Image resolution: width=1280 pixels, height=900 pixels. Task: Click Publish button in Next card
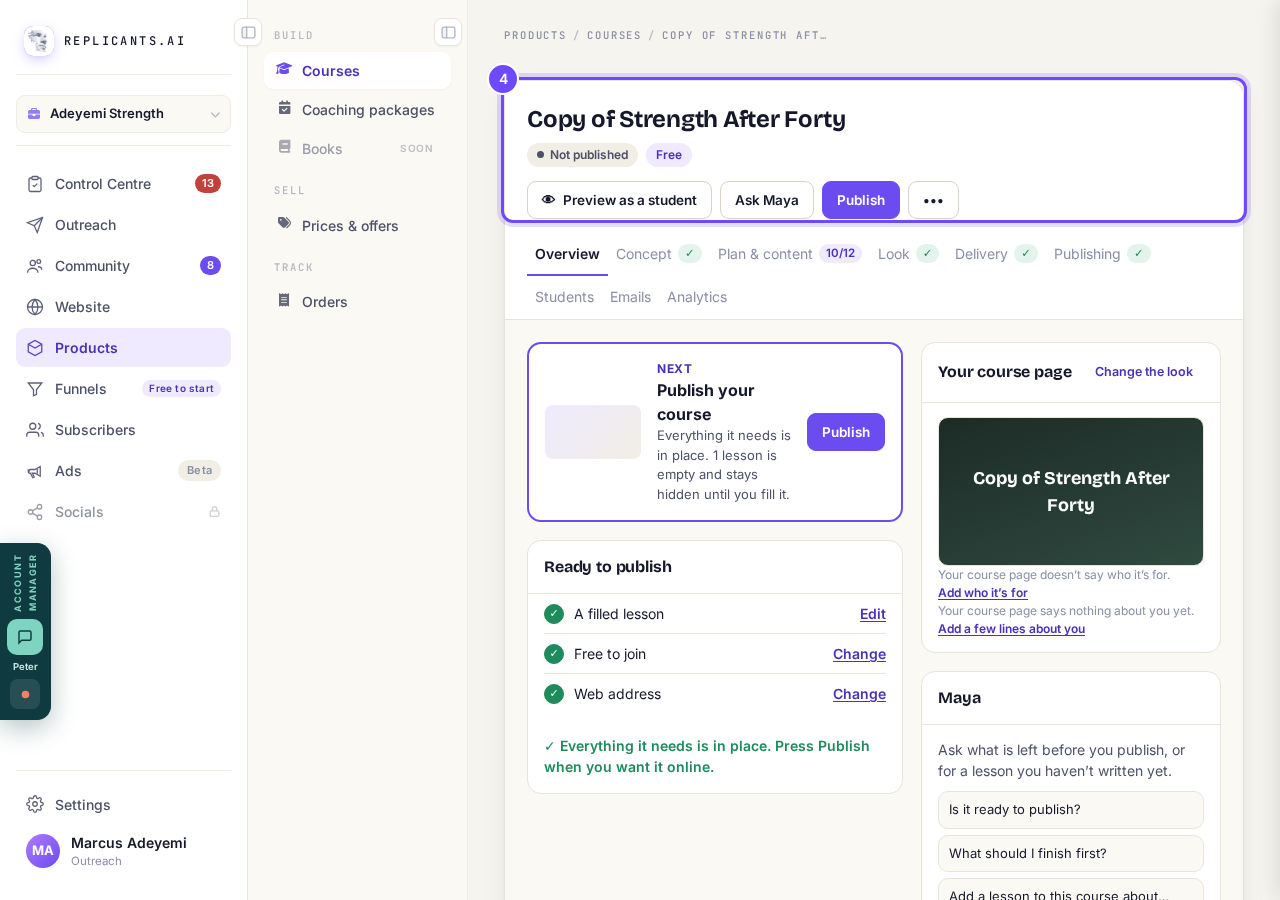tap(846, 432)
